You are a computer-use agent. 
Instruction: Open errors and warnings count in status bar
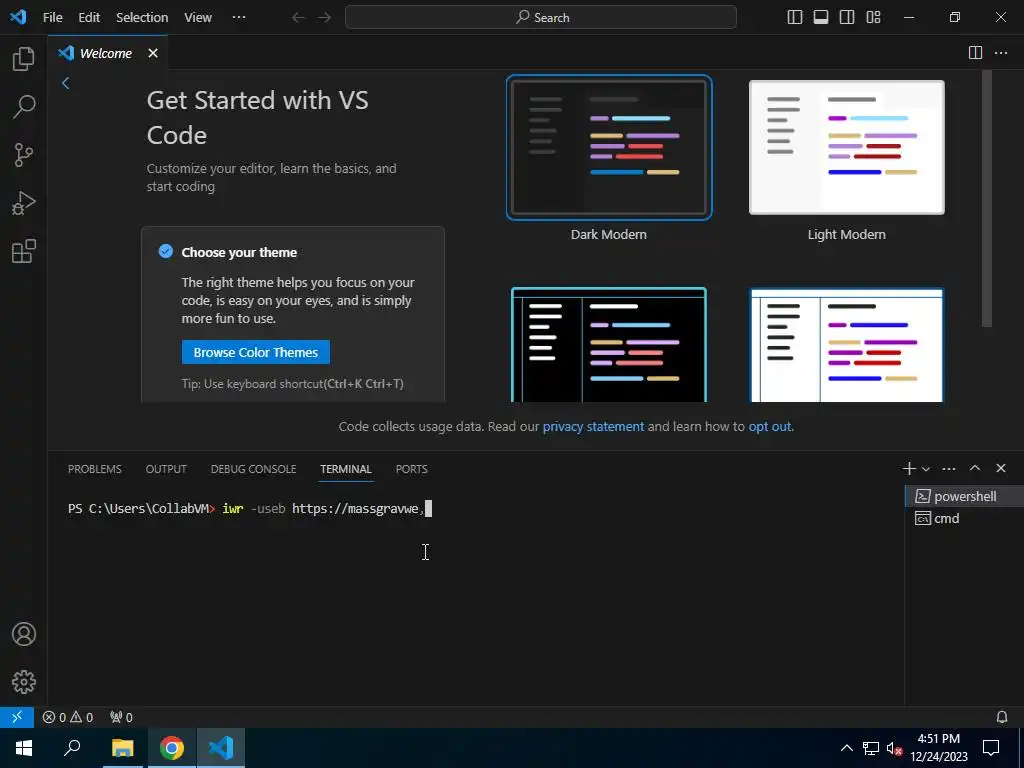pos(68,717)
